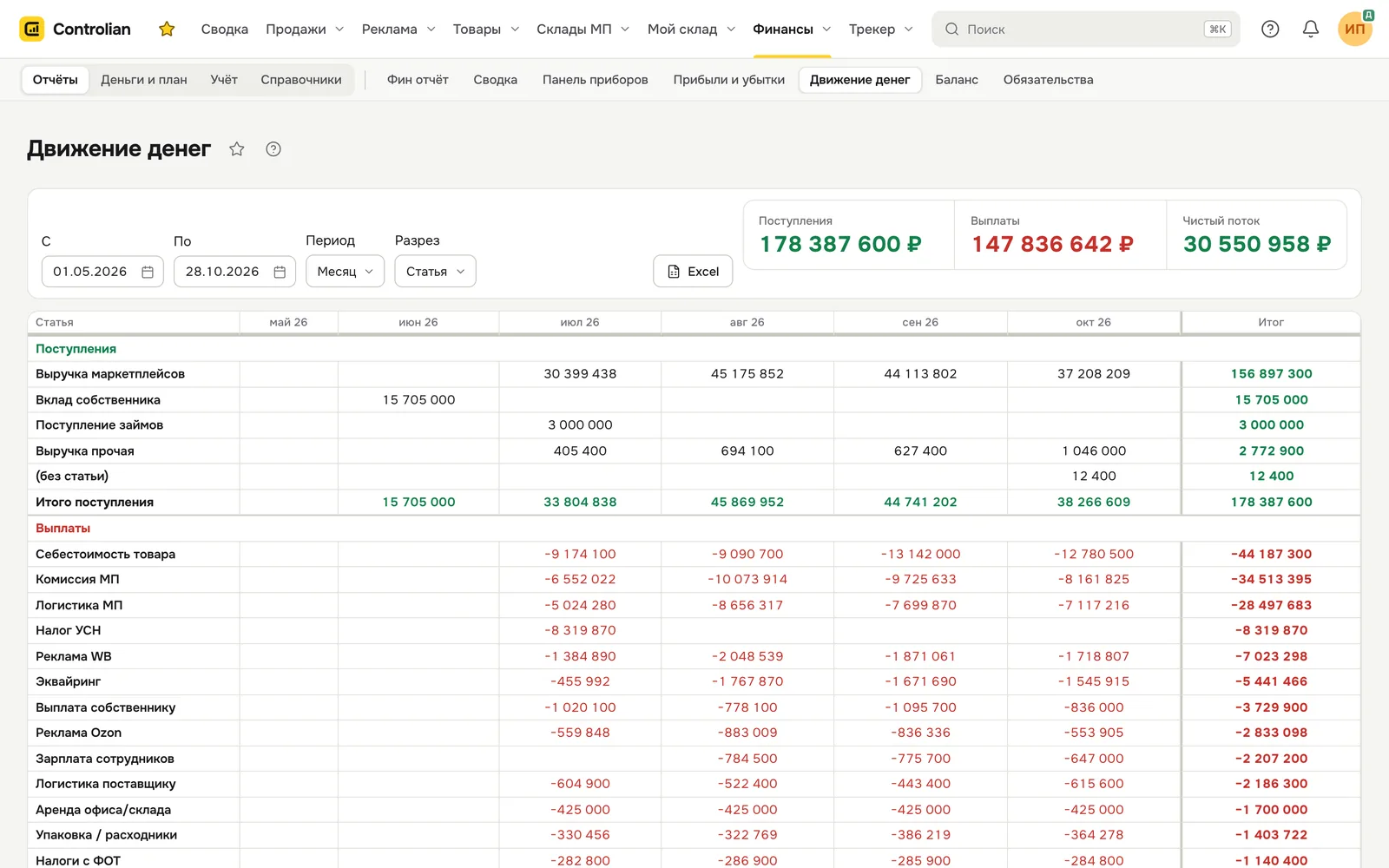Switch to the Баланс tab
This screenshot has width=1389, height=868.
click(x=957, y=80)
